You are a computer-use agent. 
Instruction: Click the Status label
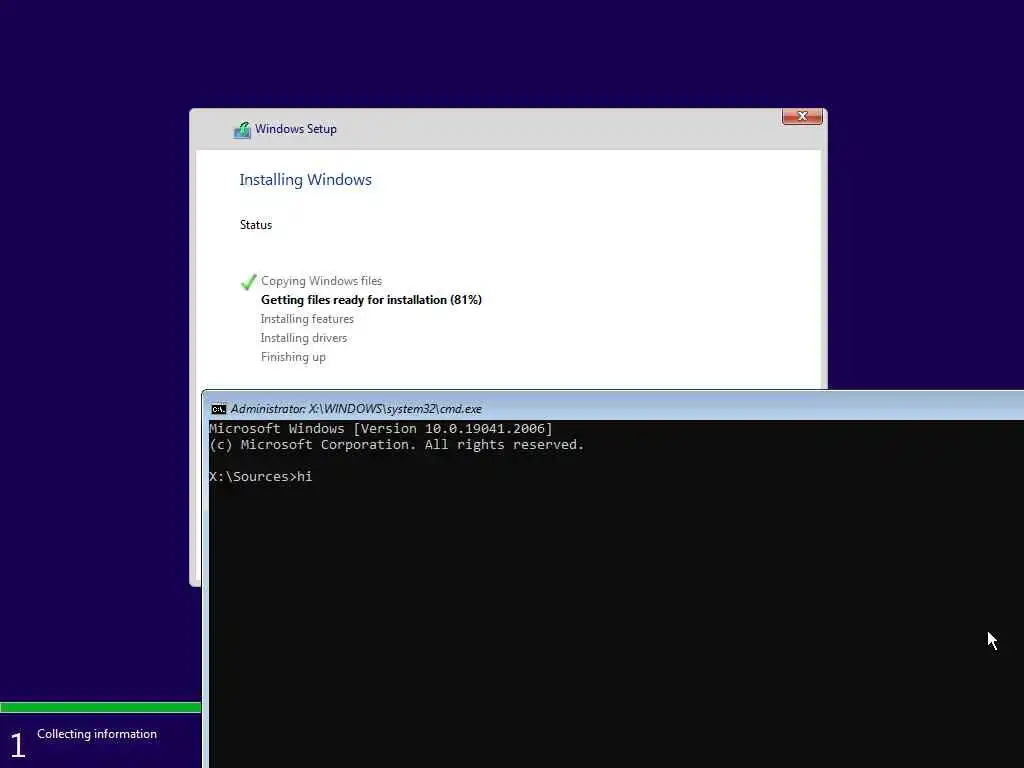[x=255, y=225]
